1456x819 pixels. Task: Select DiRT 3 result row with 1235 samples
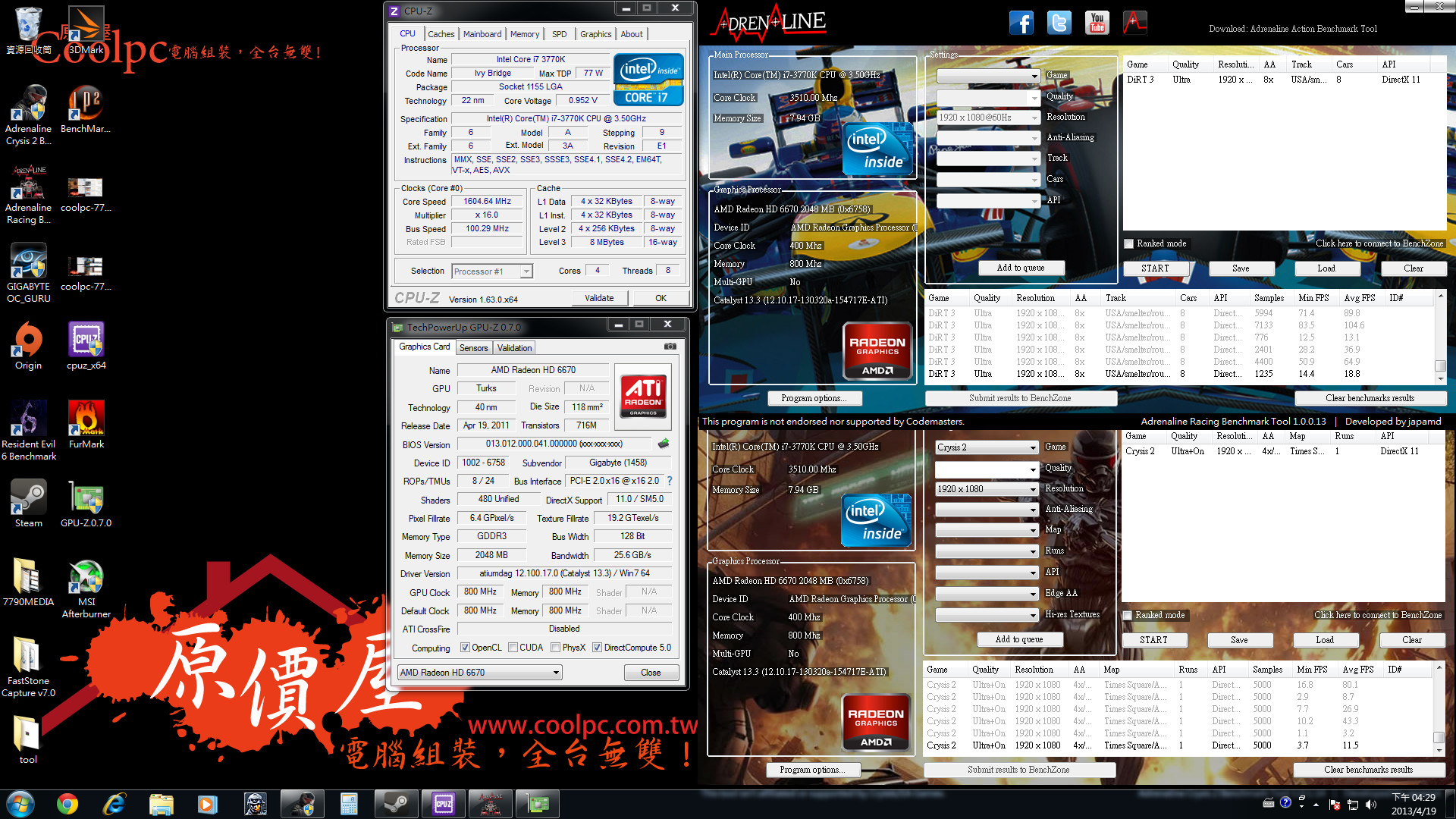coord(1179,374)
